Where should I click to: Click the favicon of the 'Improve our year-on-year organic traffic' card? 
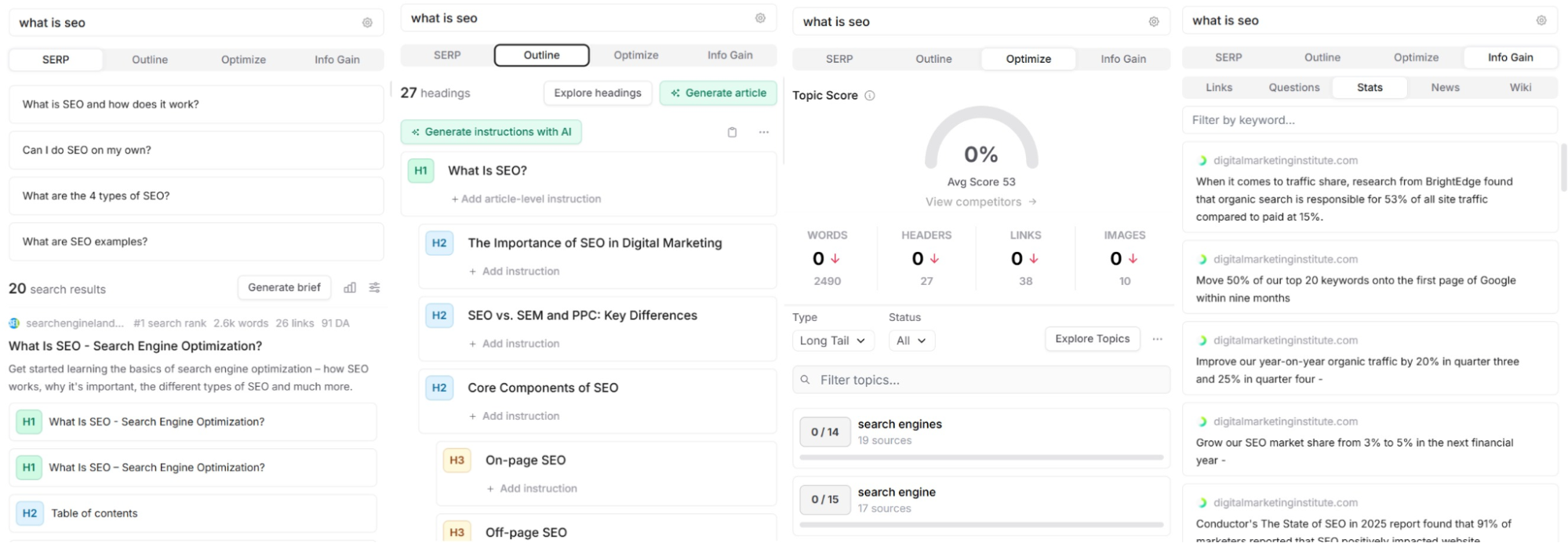[1202, 341]
